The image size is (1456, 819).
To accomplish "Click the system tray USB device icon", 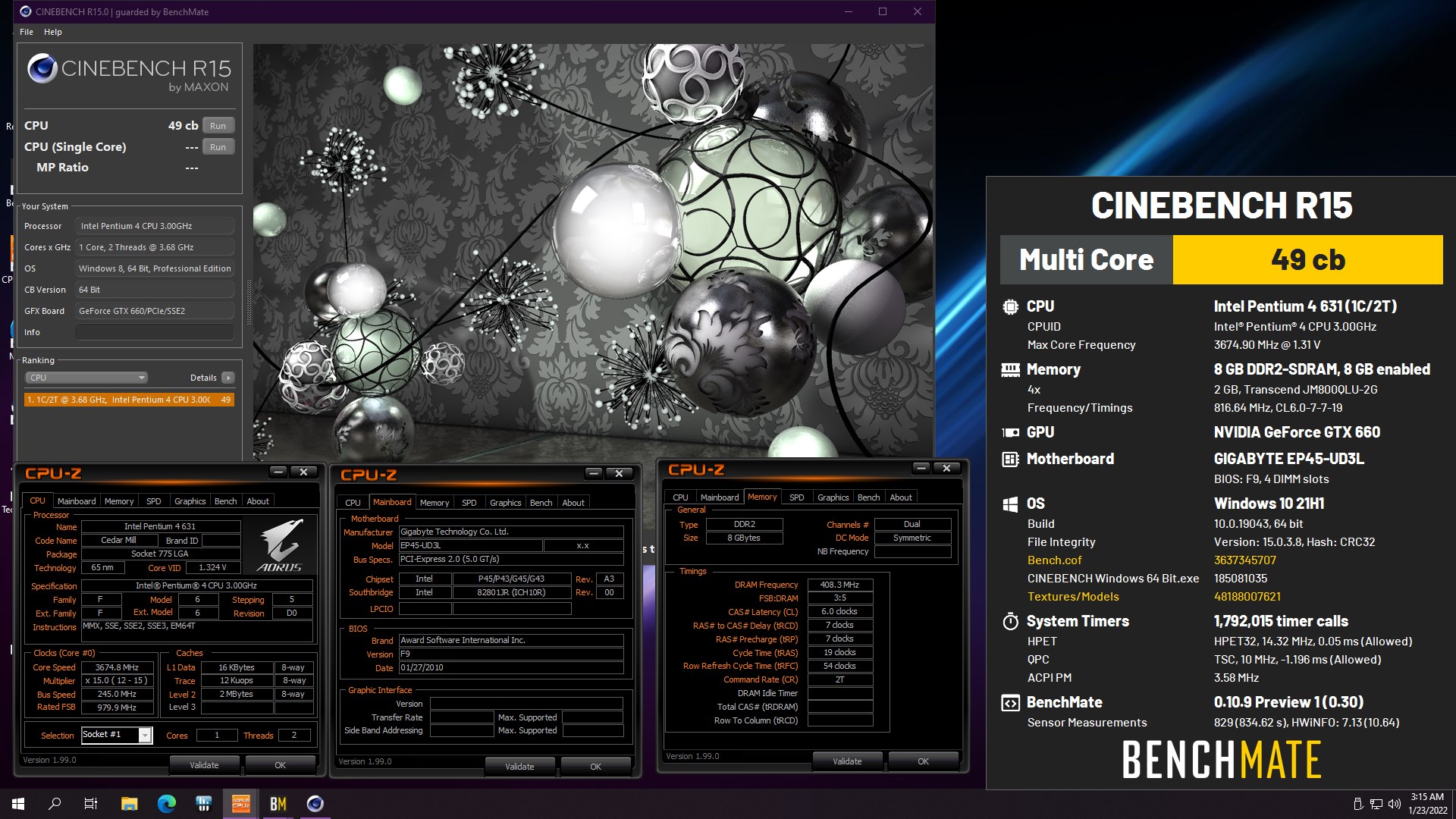I will tap(1358, 804).
